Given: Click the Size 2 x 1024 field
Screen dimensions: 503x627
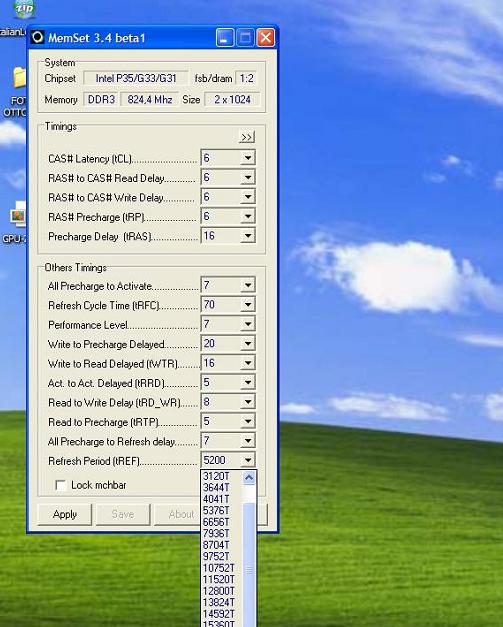Looking at the screenshot, I should (232, 99).
